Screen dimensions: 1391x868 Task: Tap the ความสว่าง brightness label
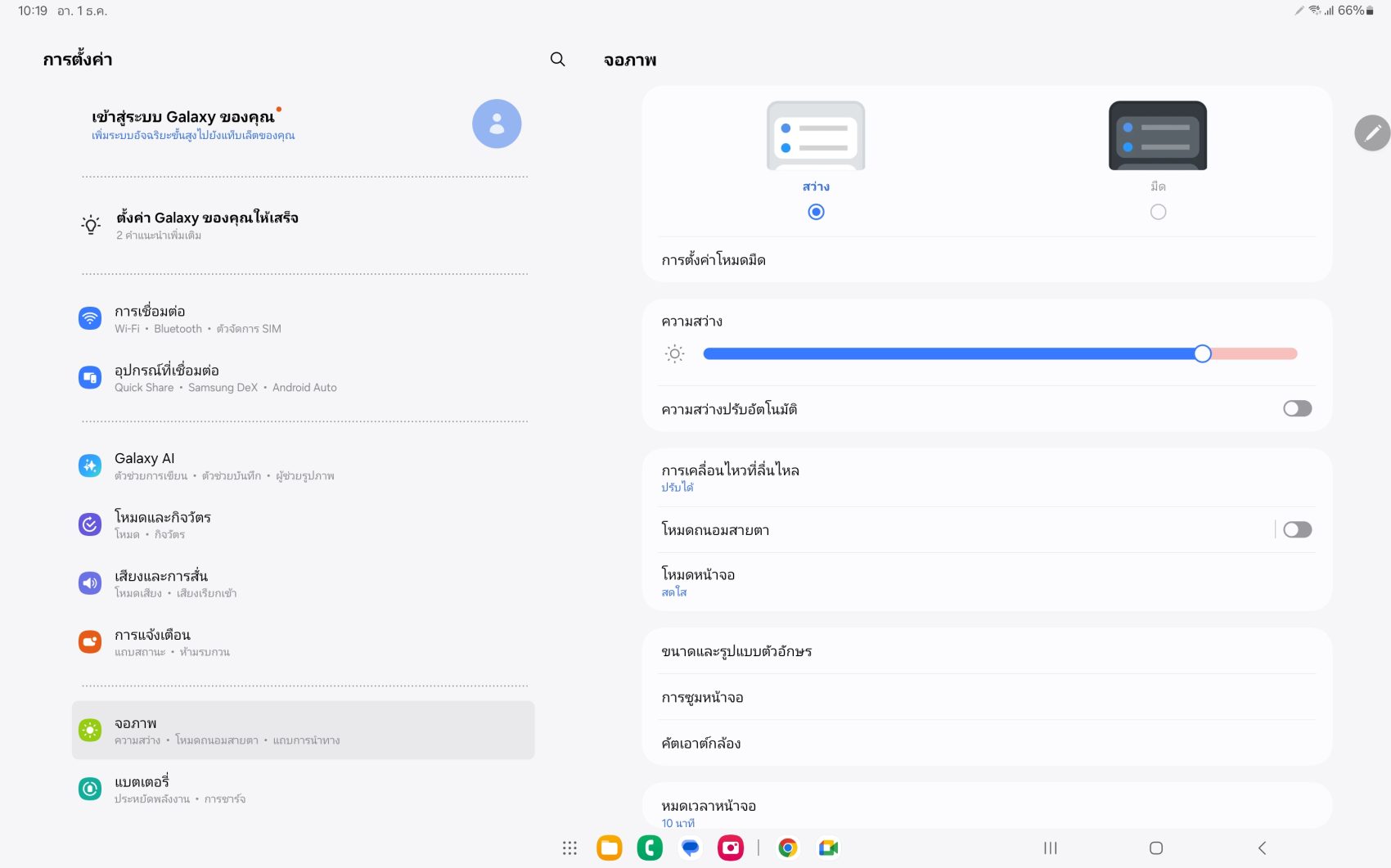[692, 322]
